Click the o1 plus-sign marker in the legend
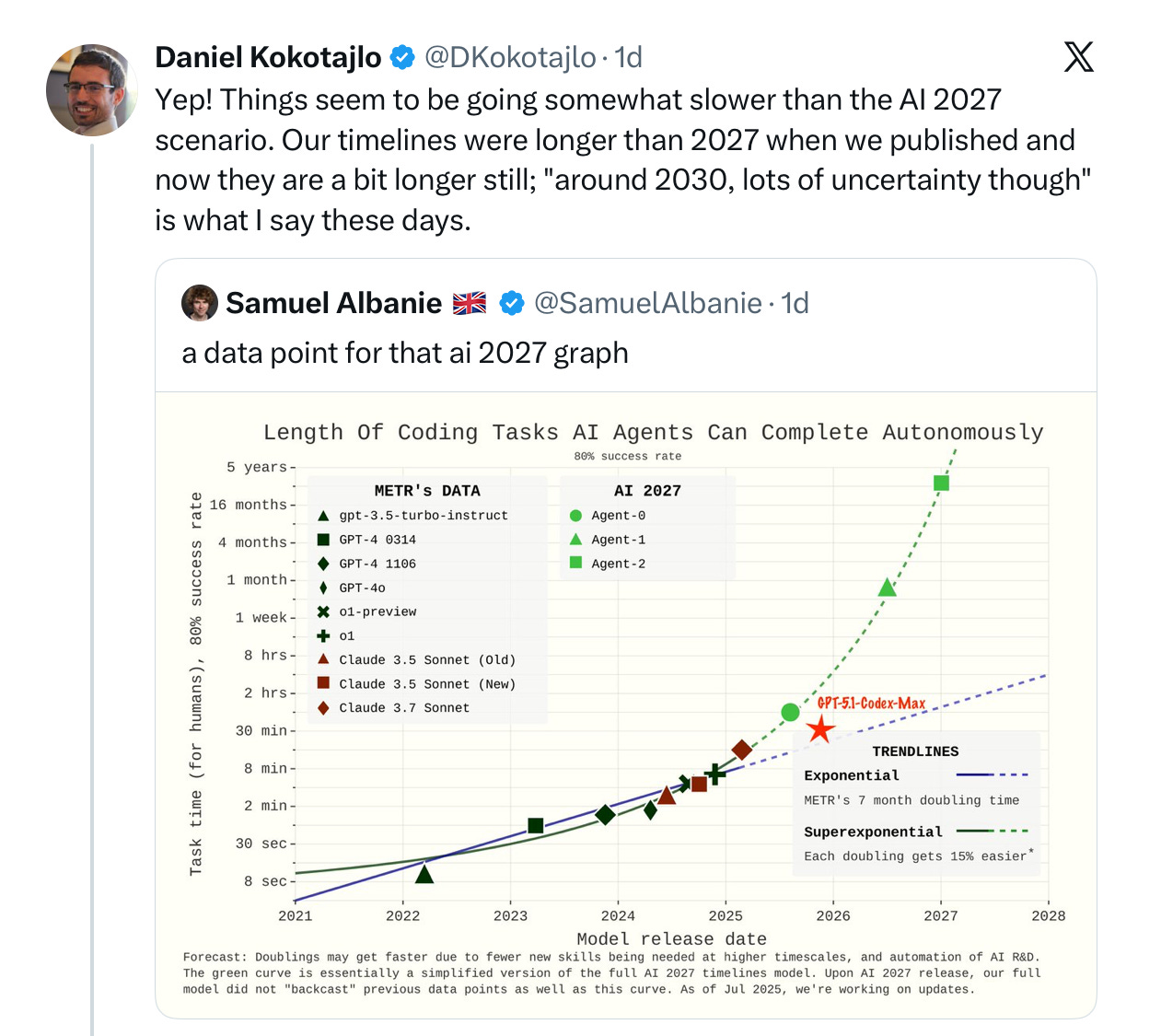Image resolution: width=1161 pixels, height=1036 pixels. point(324,635)
